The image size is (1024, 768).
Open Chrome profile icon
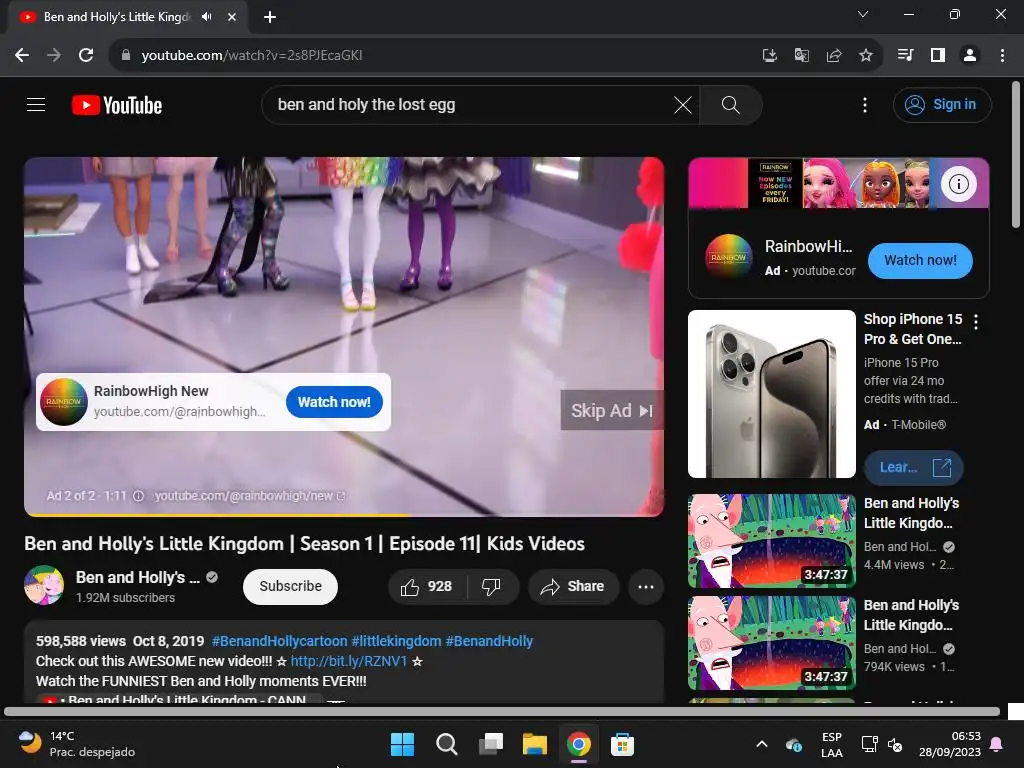pyautogui.click(x=970, y=56)
